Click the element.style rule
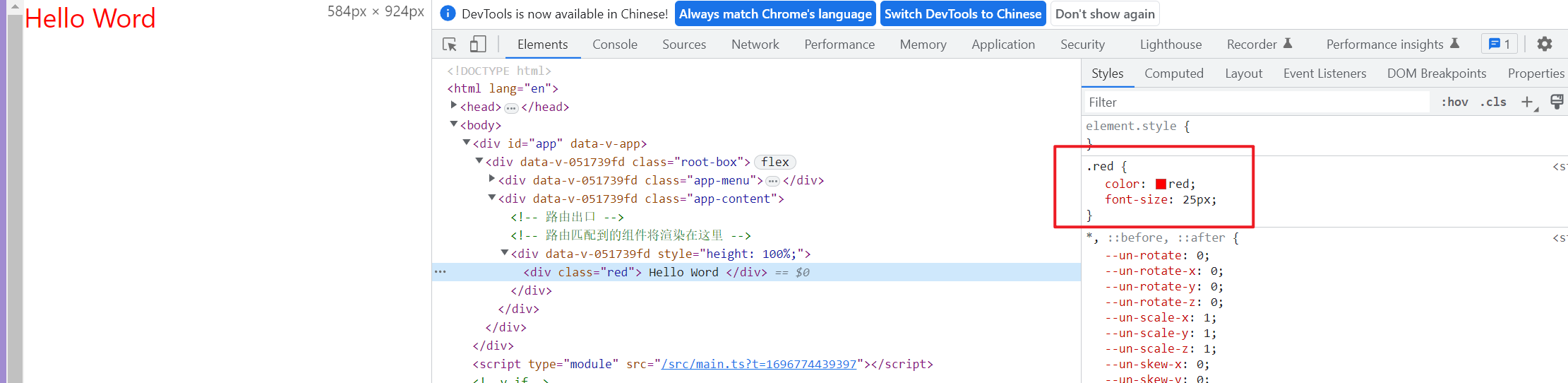This screenshot has height=383, width=1568. pos(1138,126)
